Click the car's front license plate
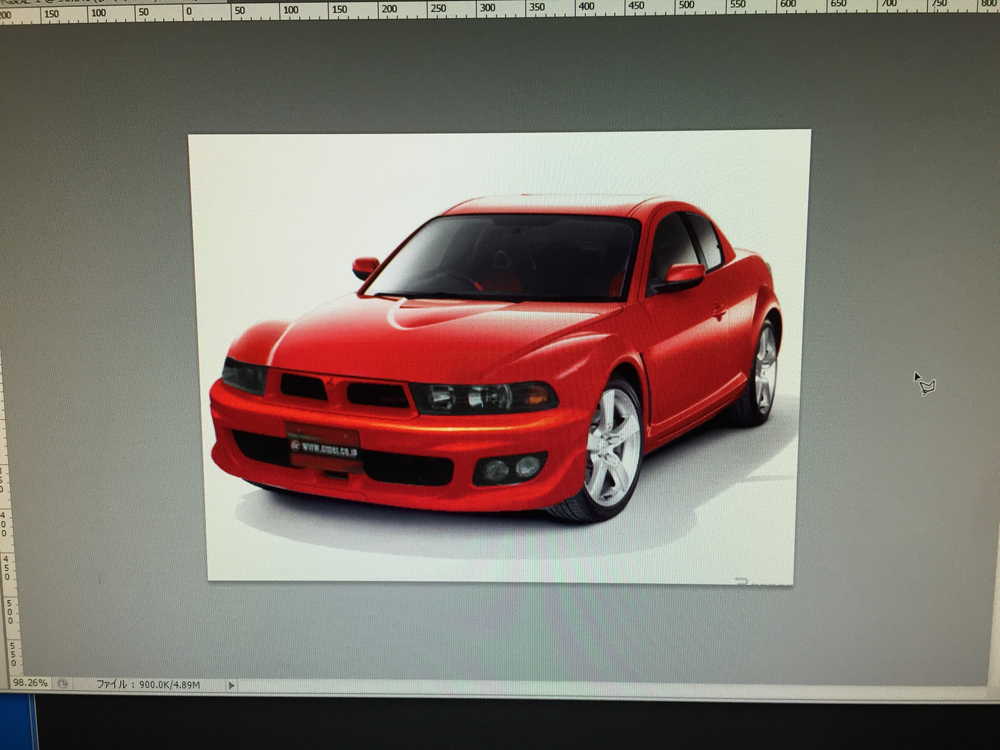The height and width of the screenshot is (750, 1000). (323, 447)
